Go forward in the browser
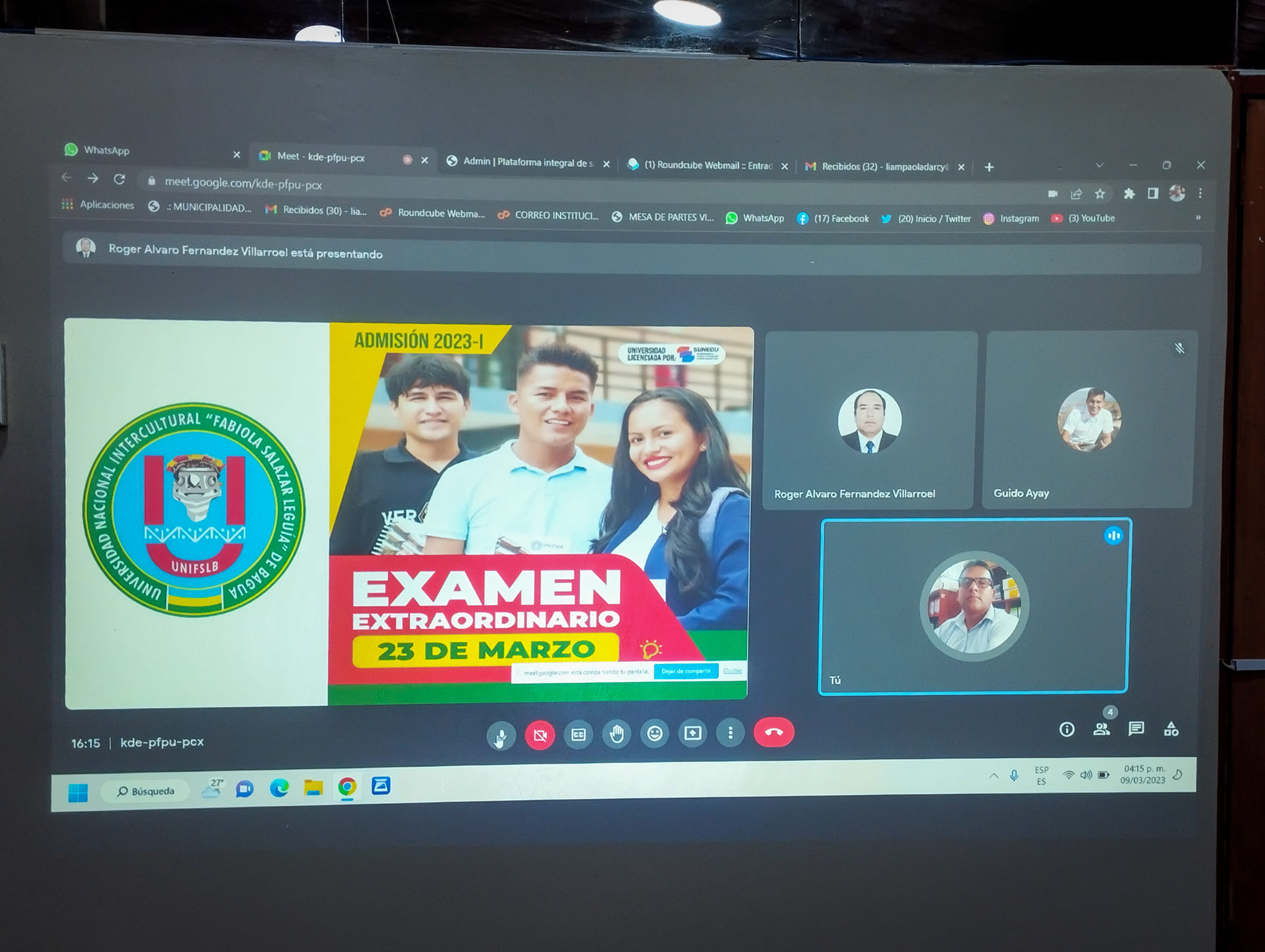1265x952 pixels. coord(93,178)
